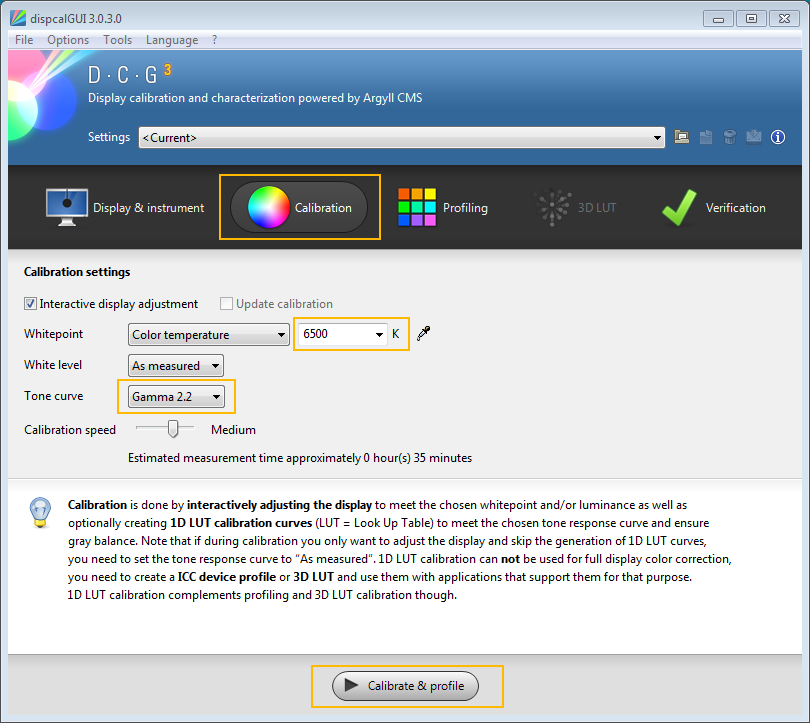Click the save settings file icon
The width and height of the screenshot is (810, 723).
(x=706, y=137)
